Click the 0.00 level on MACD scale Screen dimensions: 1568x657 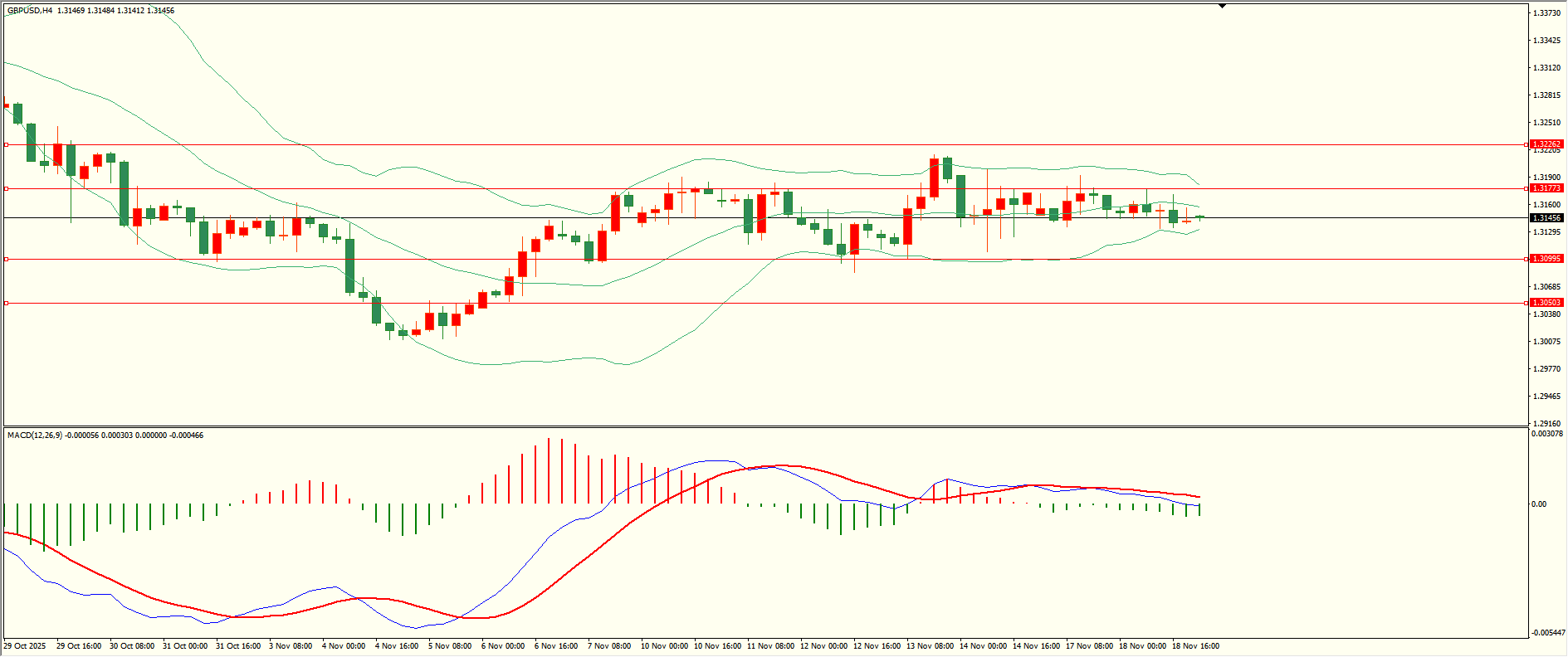(1538, 504)
